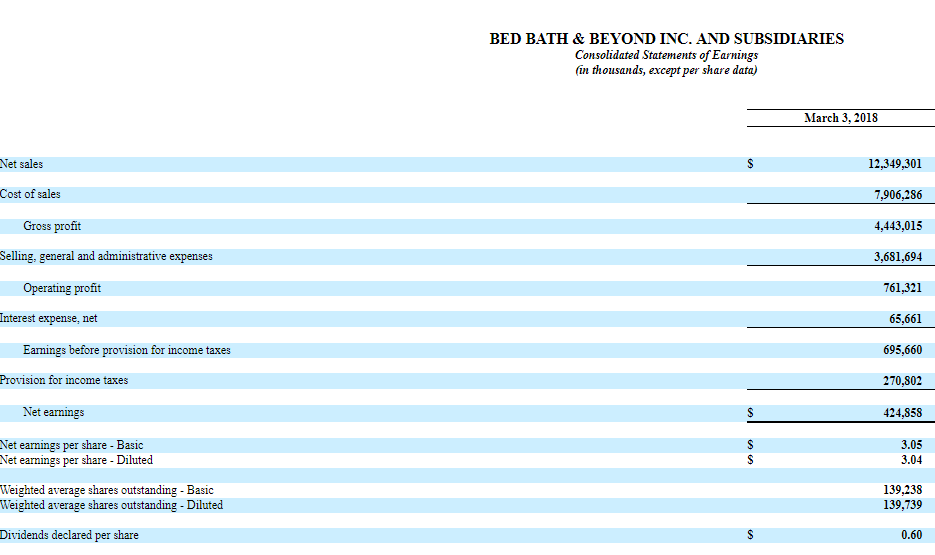Select the 'March 3, 2018' column header

840,118
